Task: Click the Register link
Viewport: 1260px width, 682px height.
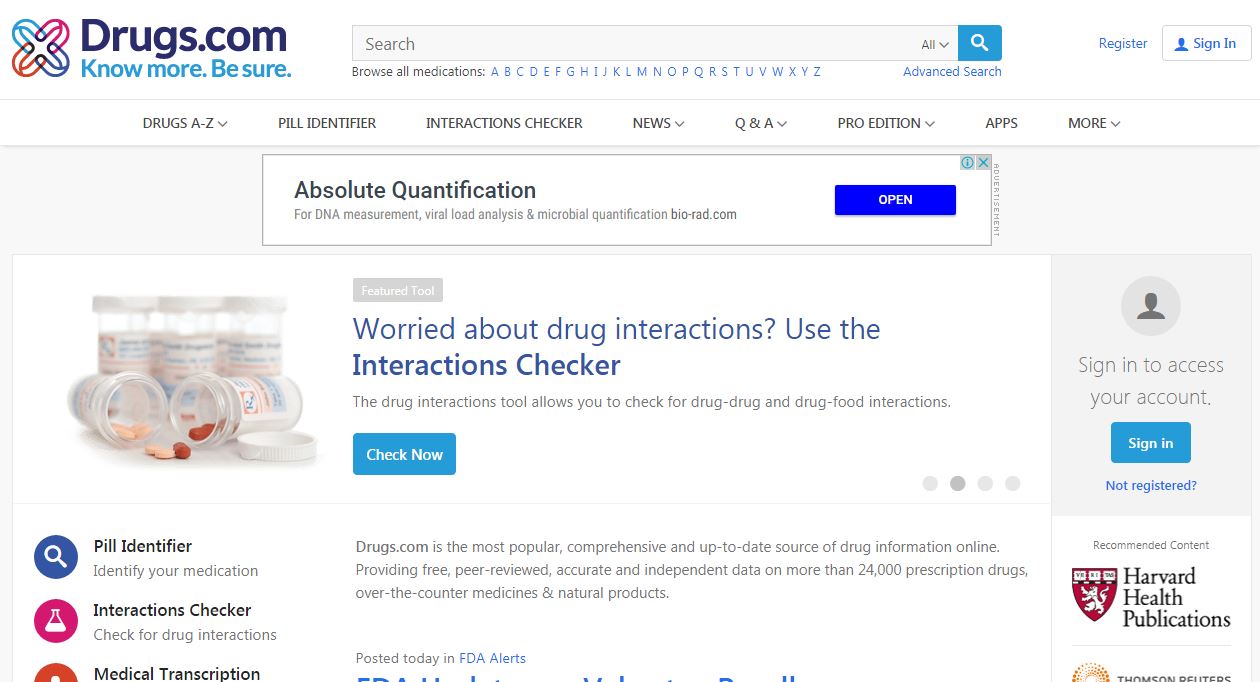Action: (1123, 43)
